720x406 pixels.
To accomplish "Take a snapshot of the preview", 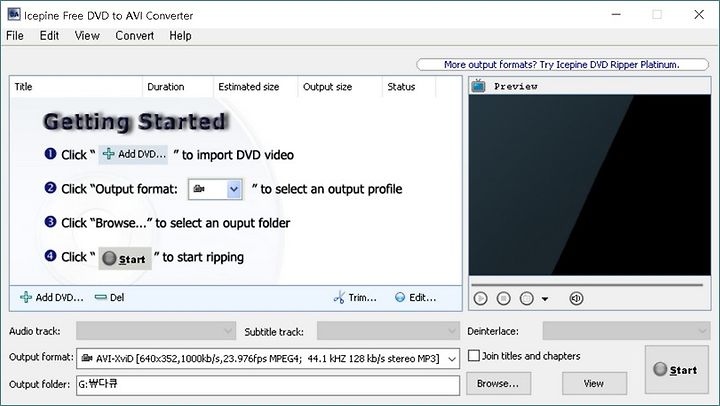I will [x=526, y=299].
